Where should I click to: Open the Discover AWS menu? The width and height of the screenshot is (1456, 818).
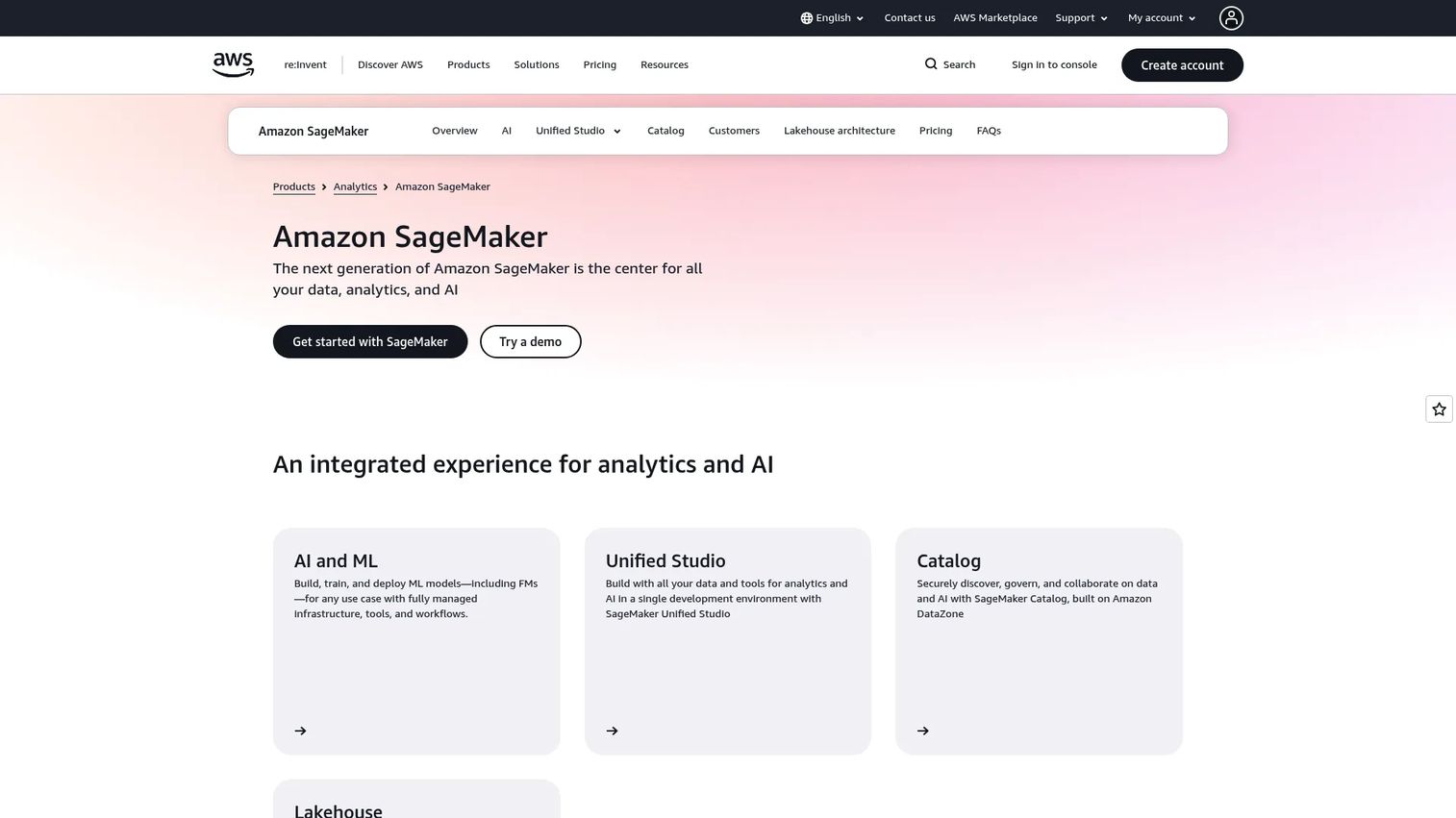pos(390,64)
